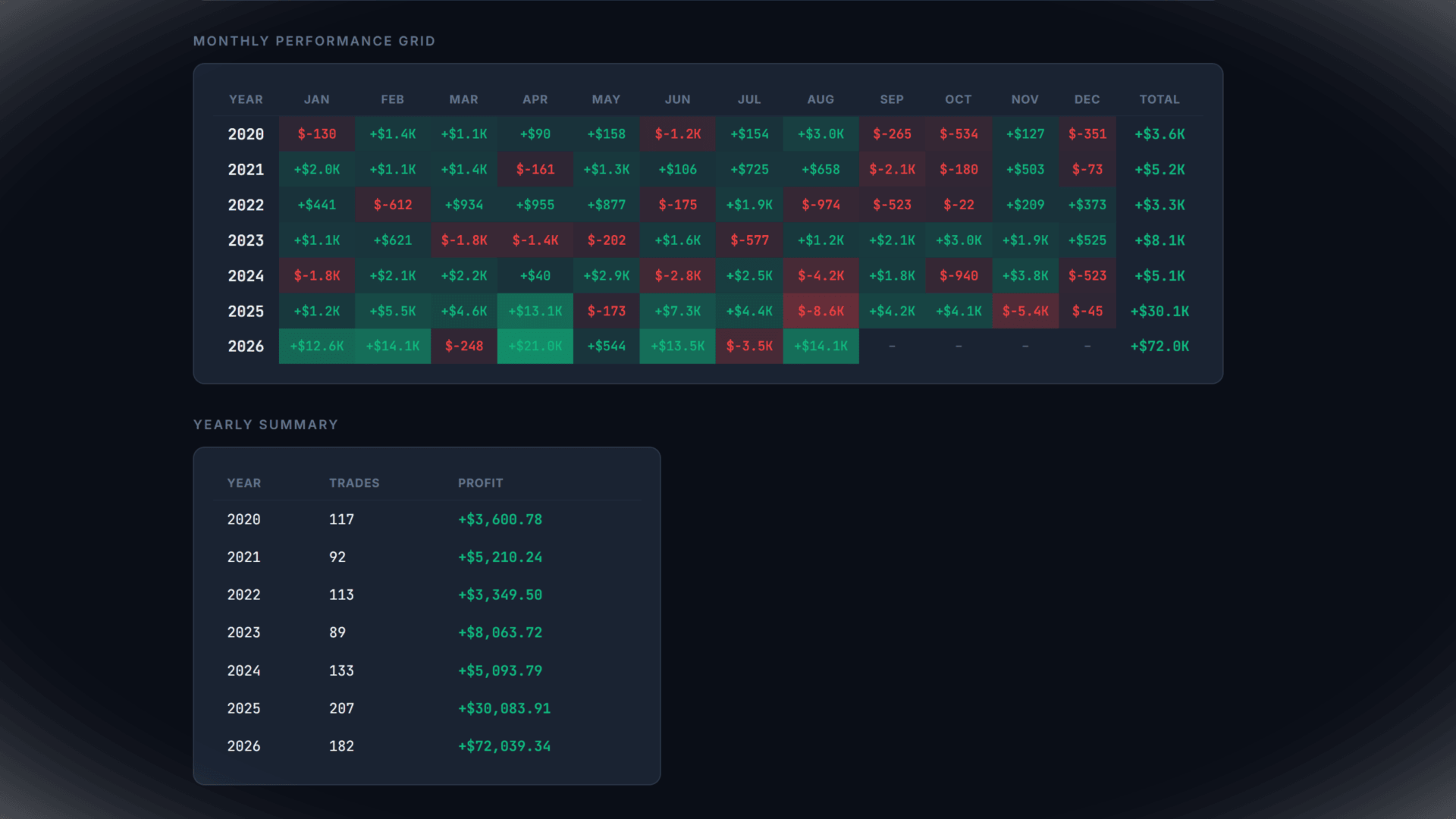The height and width of the screenshot is (819, 1456).
Task: Click the 113 trades value for 2022
Action: point(341,595)
